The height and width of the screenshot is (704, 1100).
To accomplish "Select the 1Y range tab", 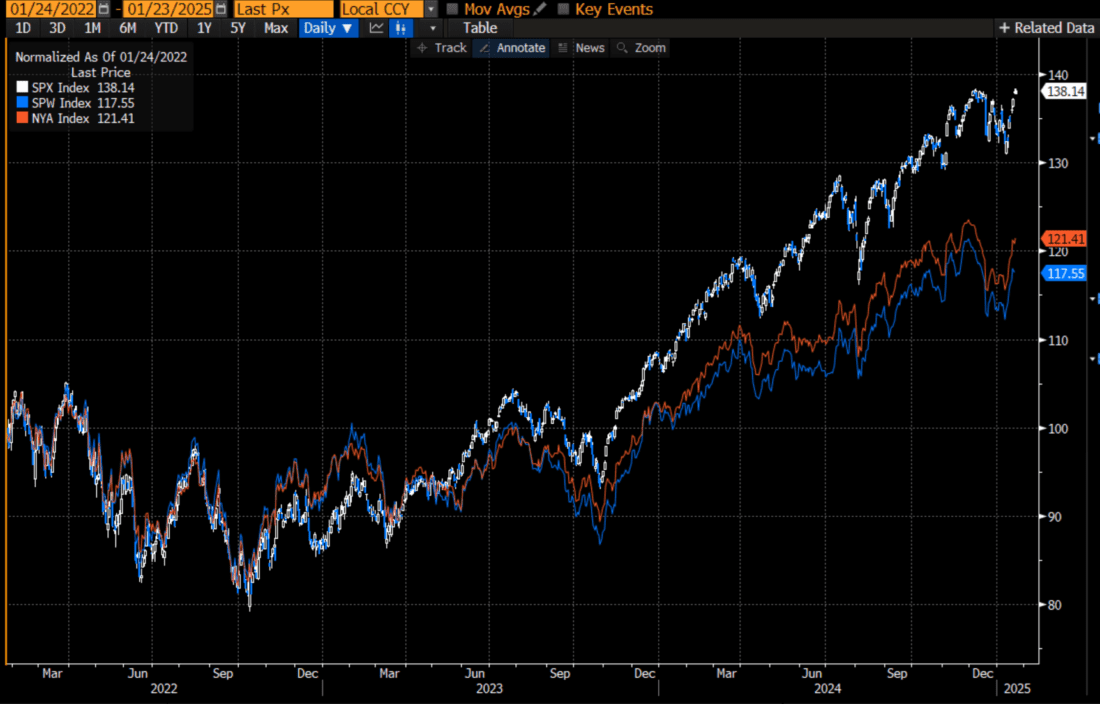I will coord(204,28).
